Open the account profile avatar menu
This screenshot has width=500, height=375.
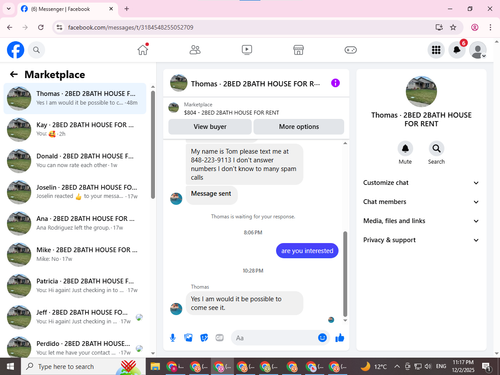478,50
